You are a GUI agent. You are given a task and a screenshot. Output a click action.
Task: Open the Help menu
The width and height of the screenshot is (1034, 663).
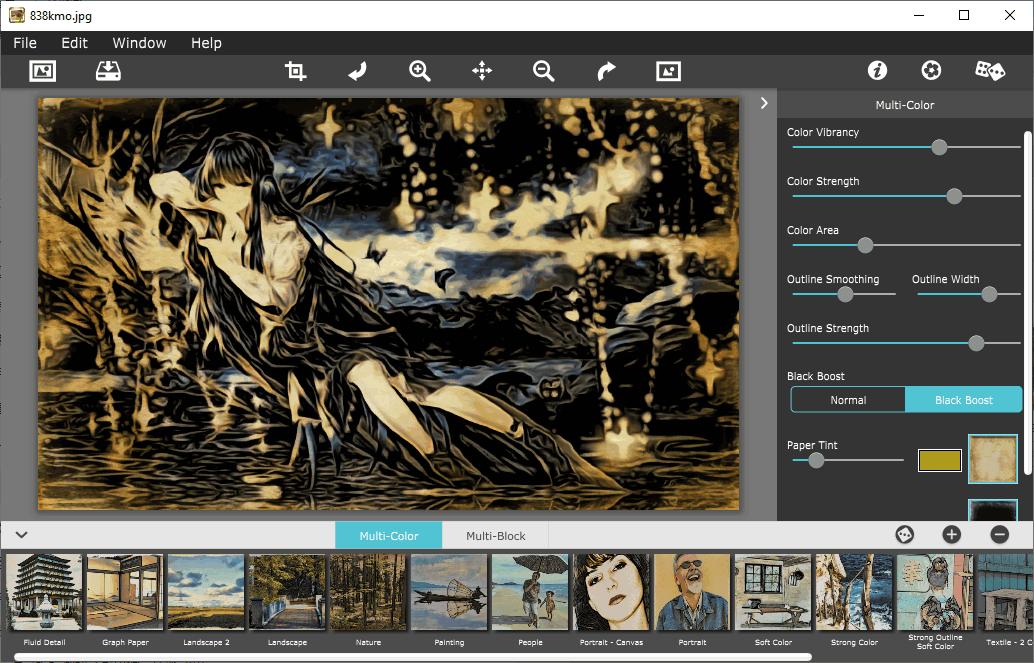click(206, 43)
